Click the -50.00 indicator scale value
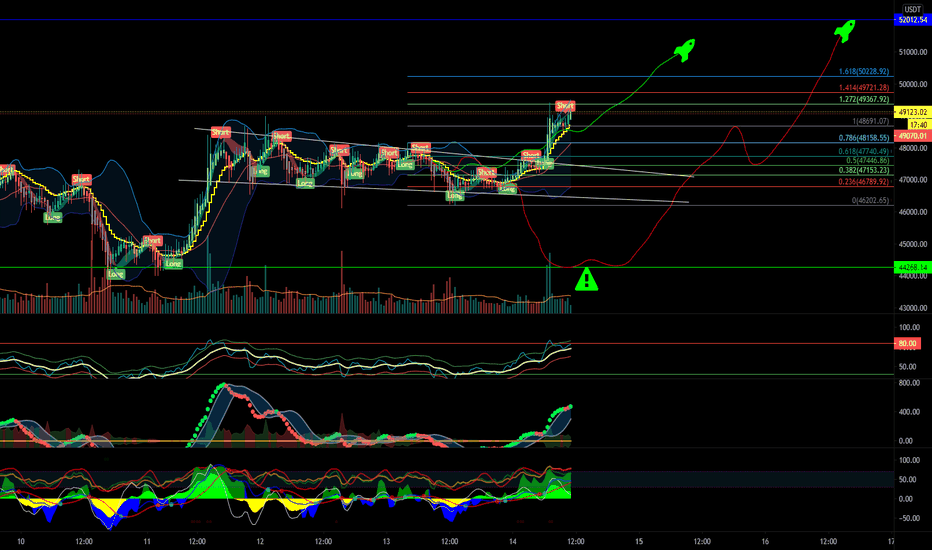This screenshot has height=550, width=932. [908, 518]
